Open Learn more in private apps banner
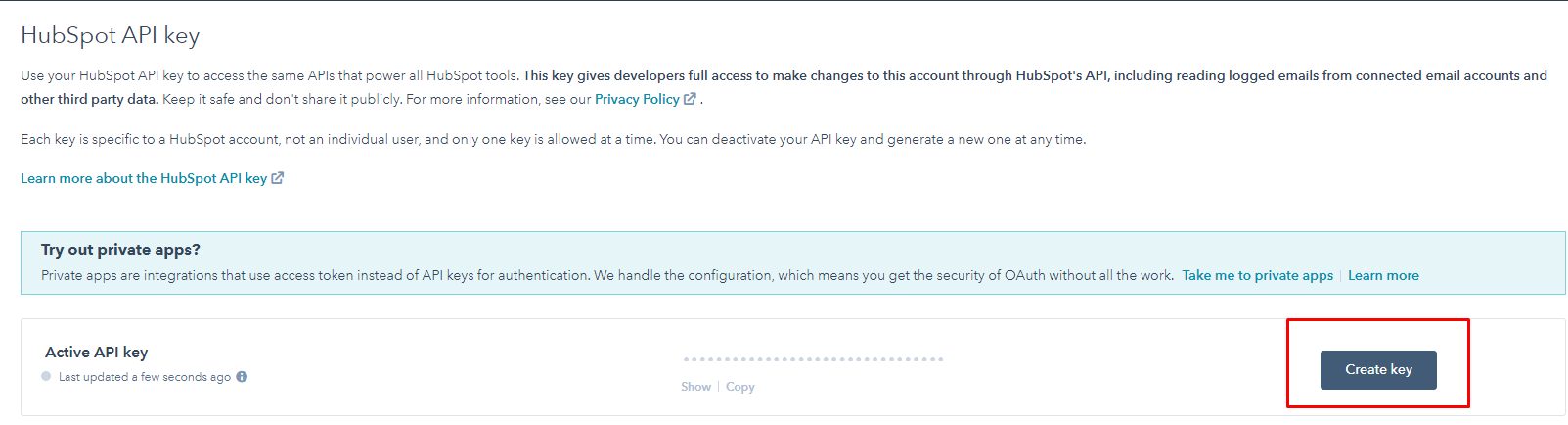This screenshot has width=1568, height=425. 1383,275
